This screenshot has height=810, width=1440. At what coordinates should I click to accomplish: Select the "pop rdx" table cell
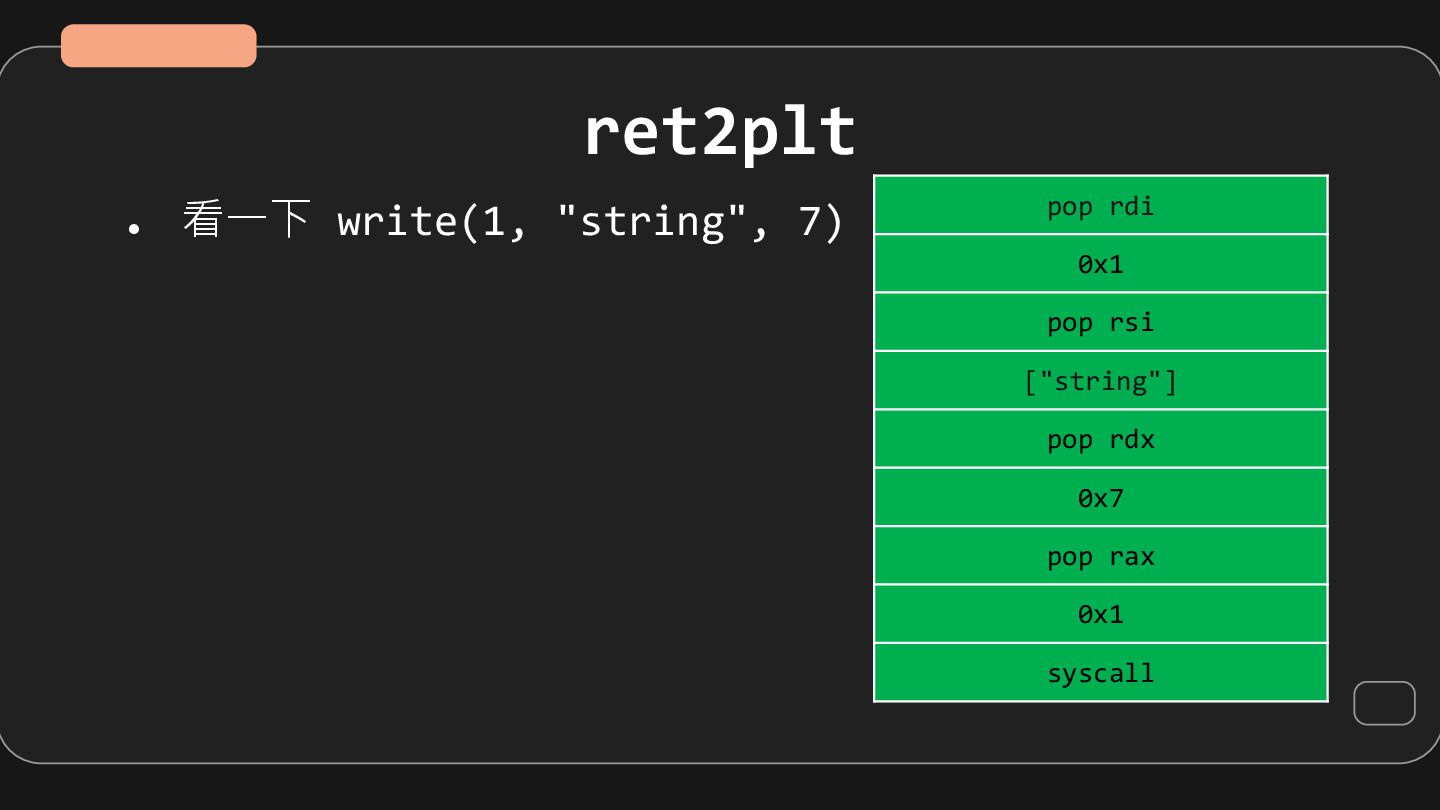pos(1100,439)
